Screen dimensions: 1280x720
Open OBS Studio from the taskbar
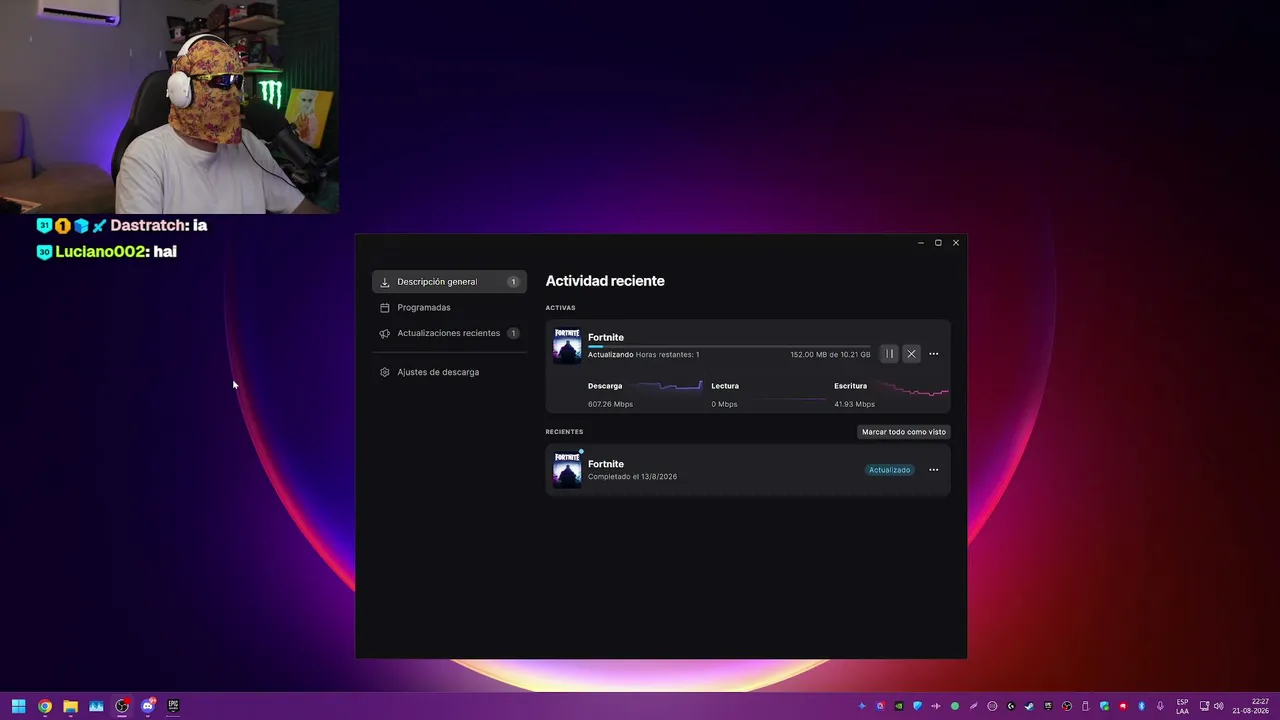click(122, 706)
